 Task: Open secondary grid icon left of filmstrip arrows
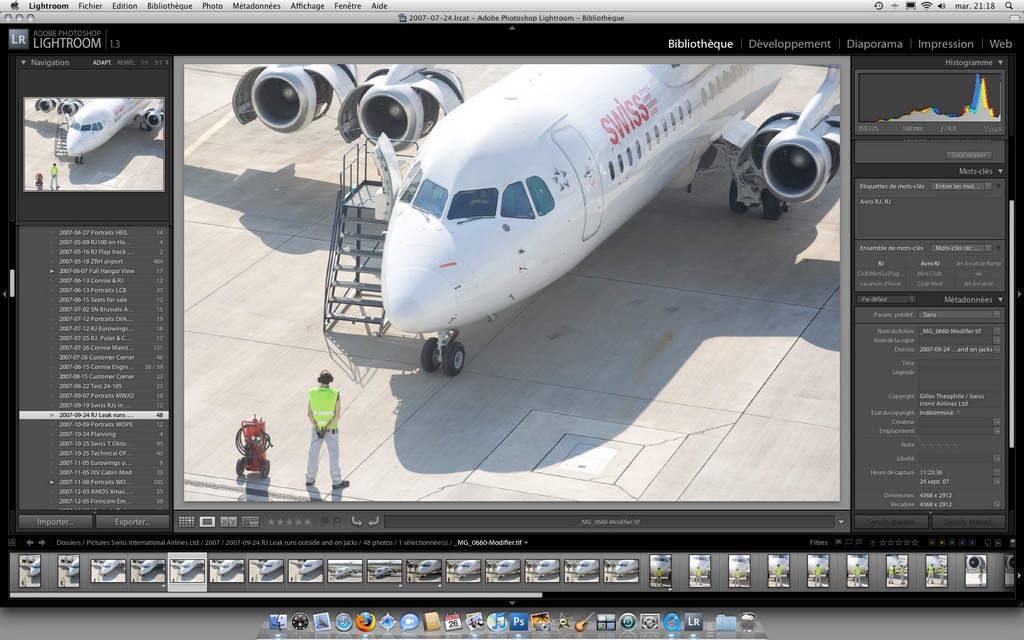tap(12, 543)
